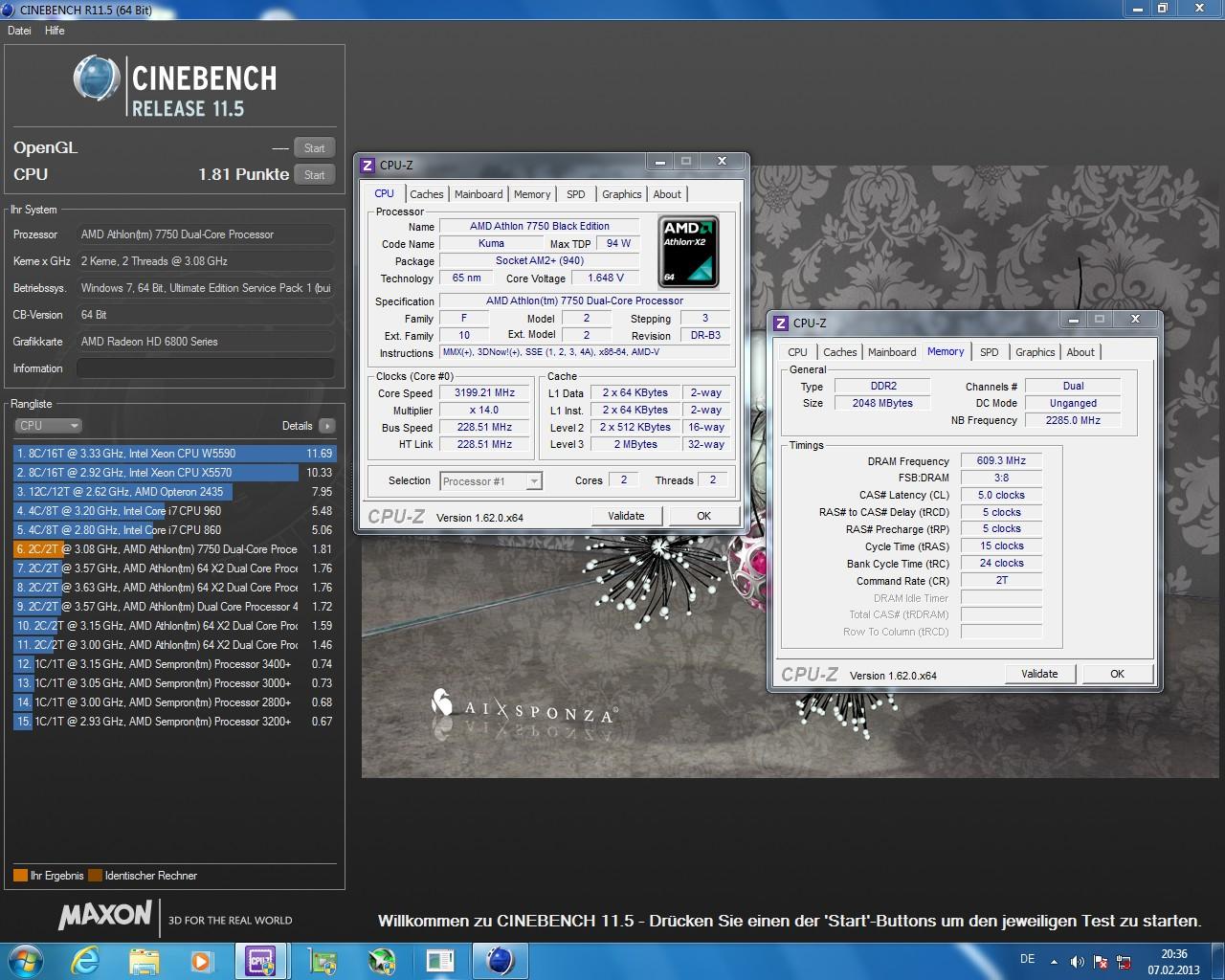
Task: Select About tab in CPU-Z Memory window
Action: 1080,352
